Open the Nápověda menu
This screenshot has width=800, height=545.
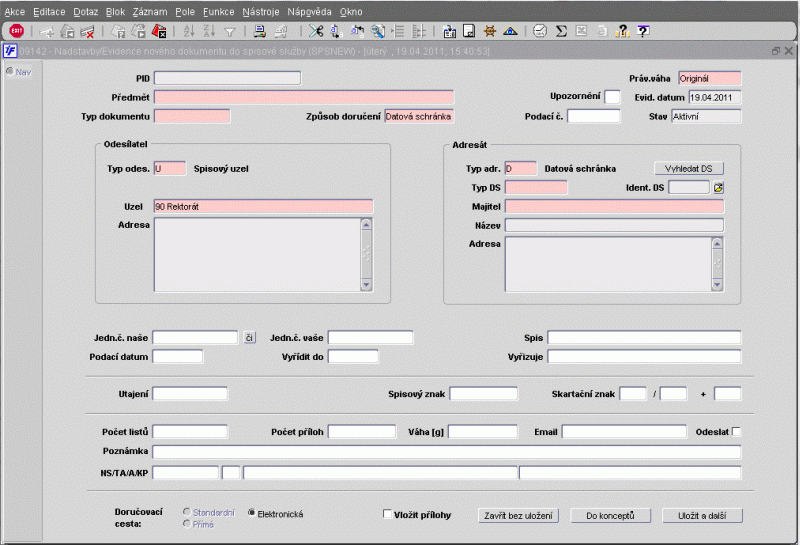[x=309, y=12]
